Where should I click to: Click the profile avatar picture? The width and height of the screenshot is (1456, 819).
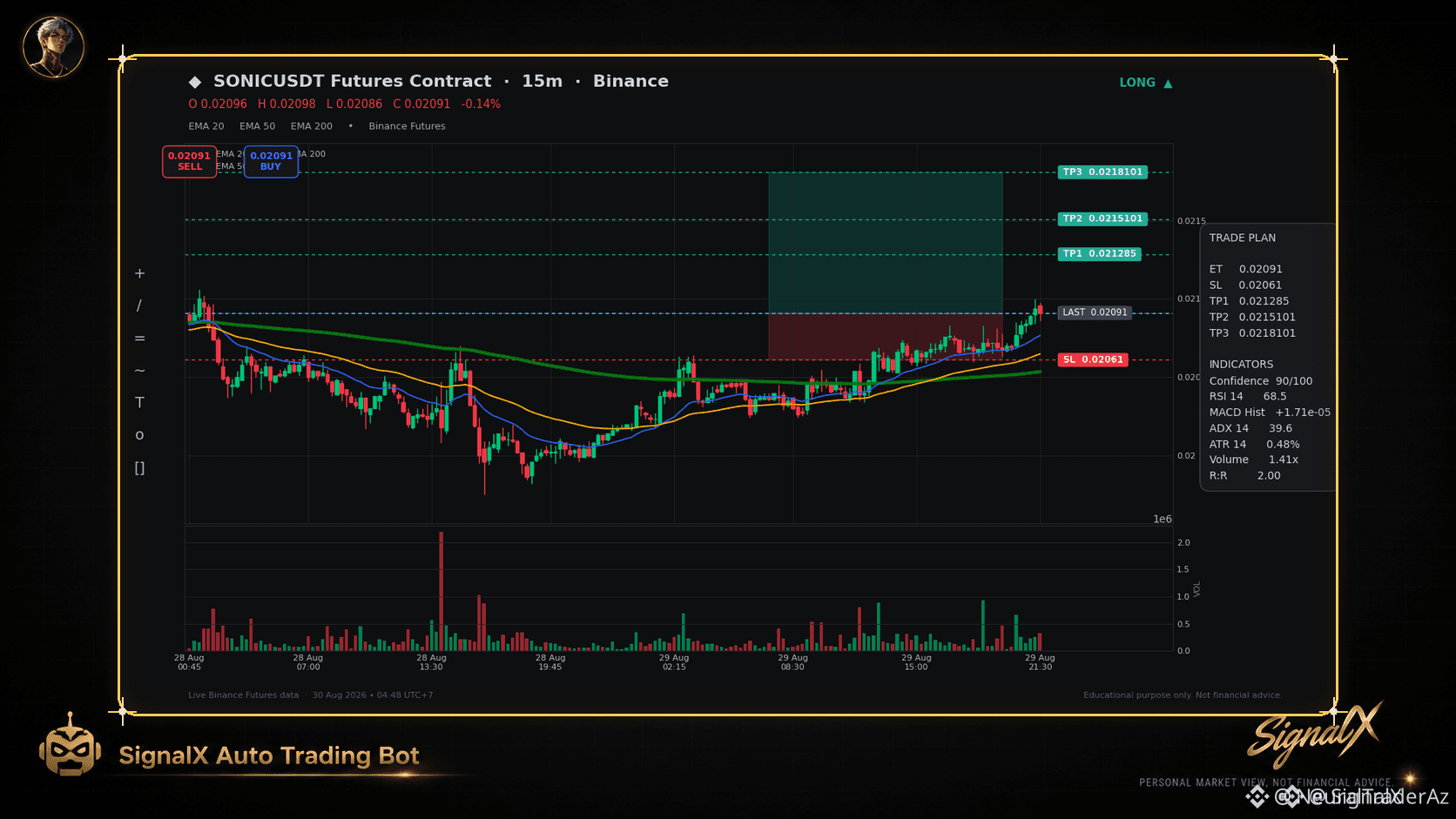tap(53, 46)
